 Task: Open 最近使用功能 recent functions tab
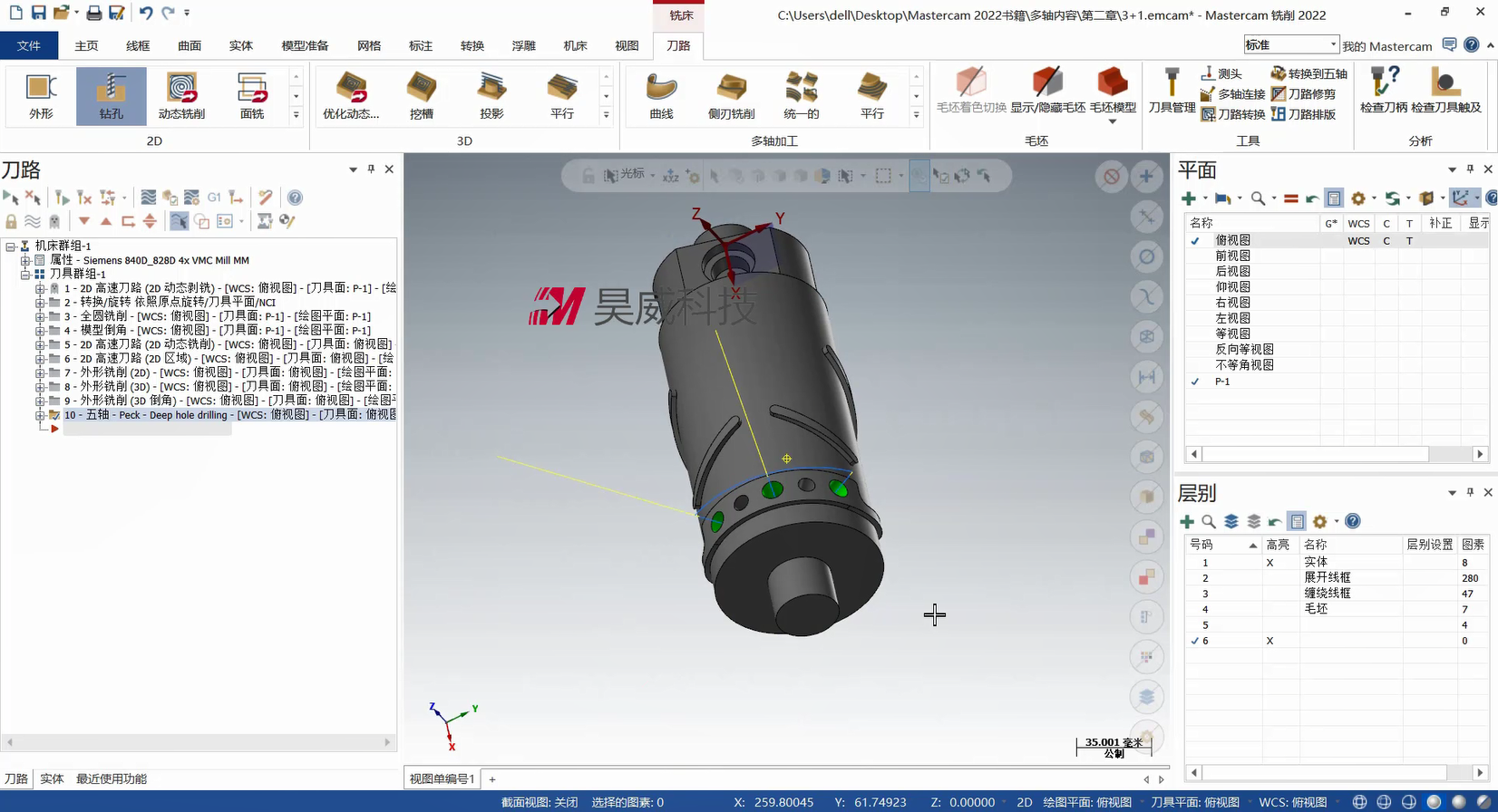coord(112,778)
